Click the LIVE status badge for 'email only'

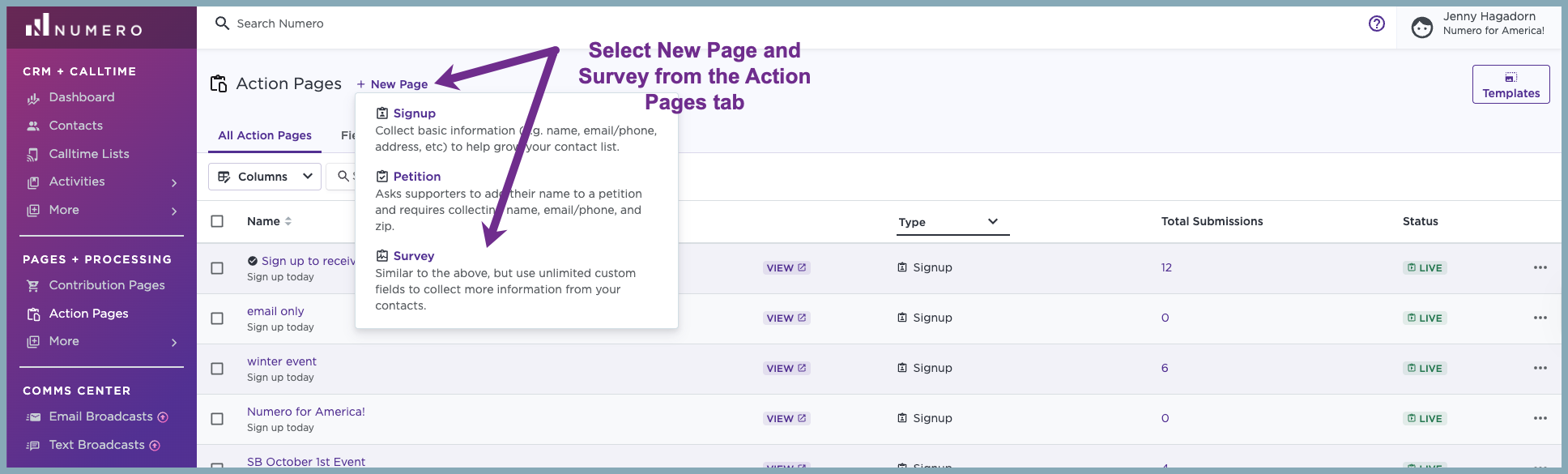[x=1425, y=318]
